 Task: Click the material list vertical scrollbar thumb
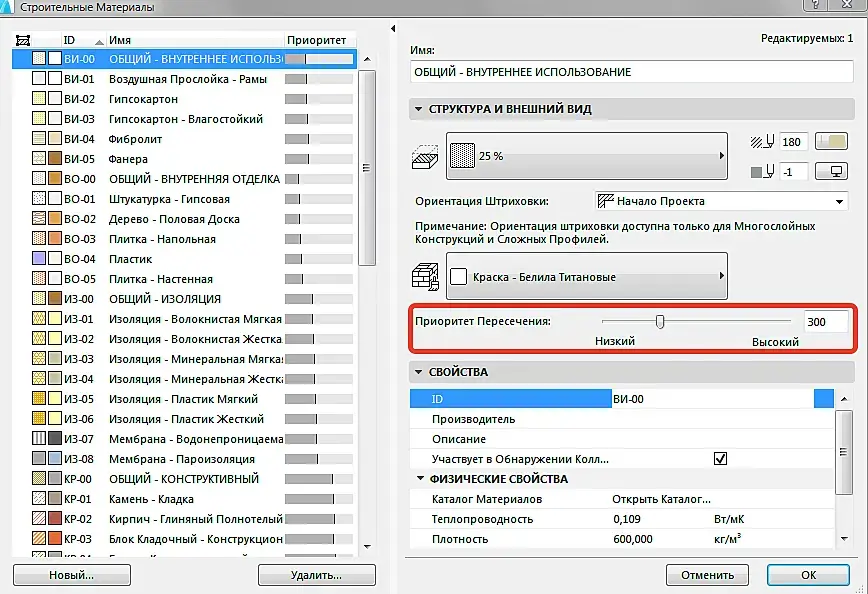[x=366, y=168]
